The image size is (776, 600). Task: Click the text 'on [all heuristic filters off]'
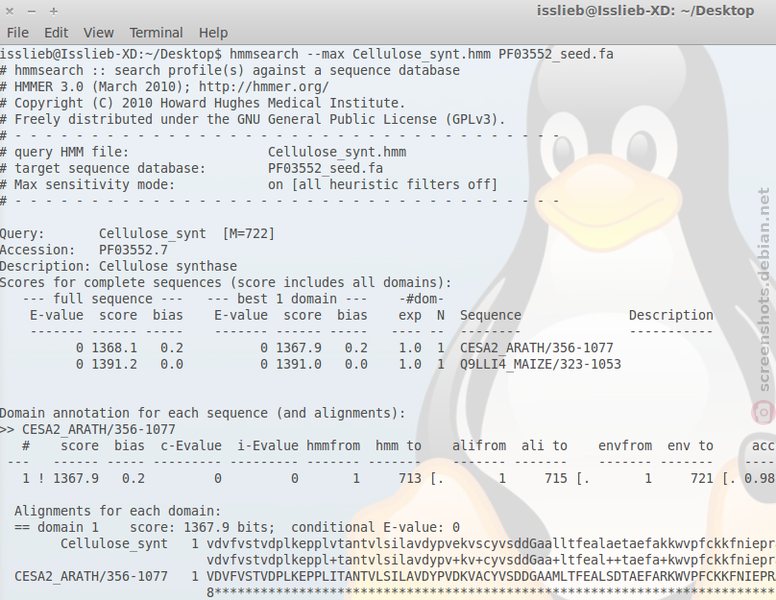click(x=383, y=185)
